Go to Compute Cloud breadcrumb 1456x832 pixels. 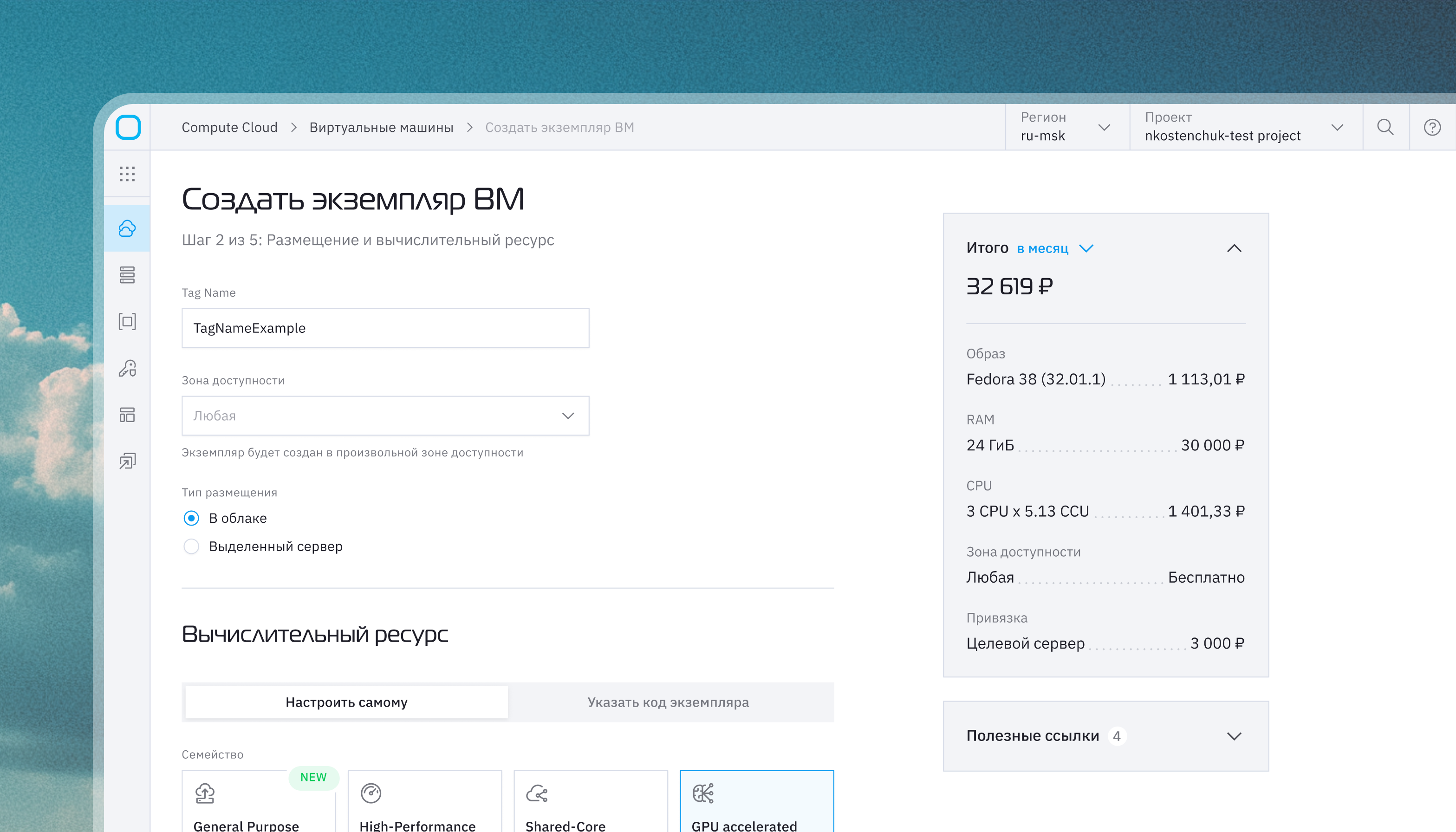[230, 127]
